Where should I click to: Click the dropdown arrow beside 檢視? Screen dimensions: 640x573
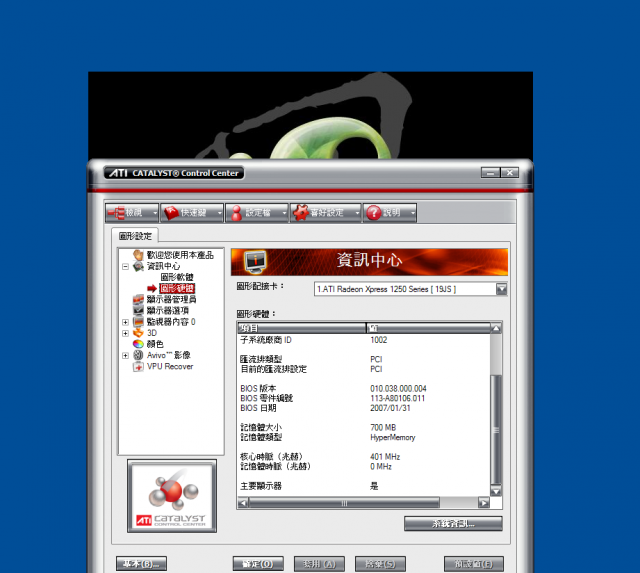tap(155, 213)
